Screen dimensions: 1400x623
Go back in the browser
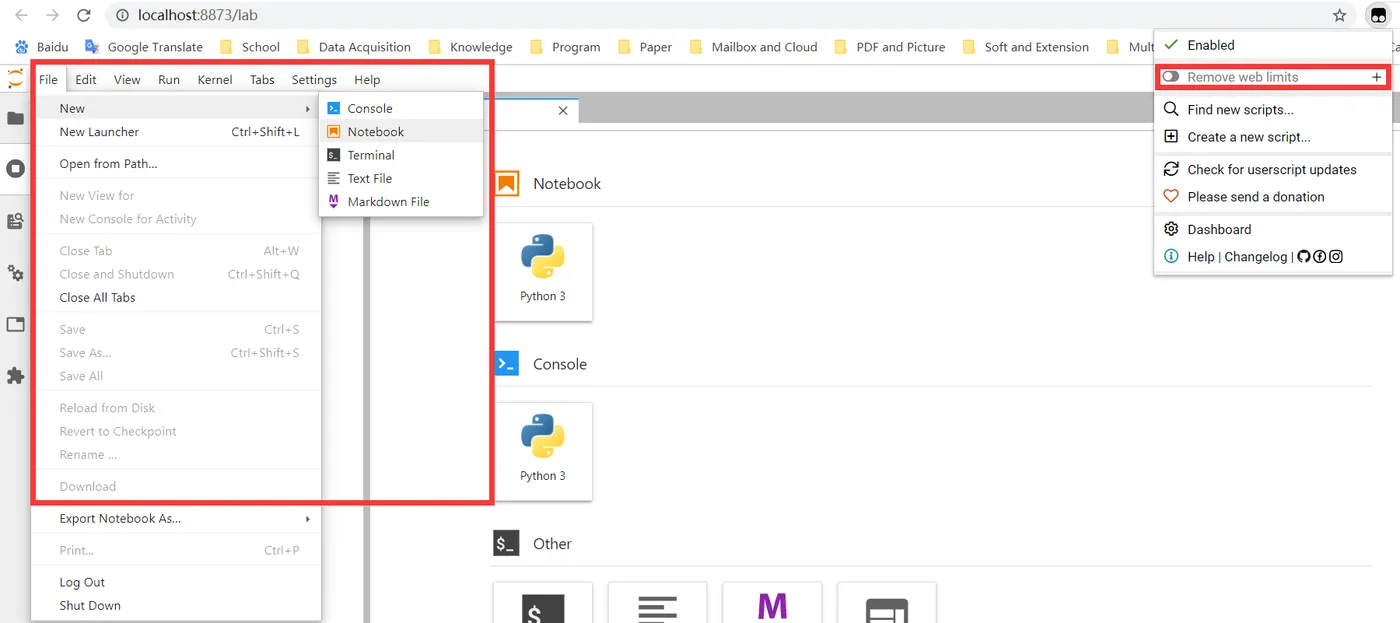21,16
